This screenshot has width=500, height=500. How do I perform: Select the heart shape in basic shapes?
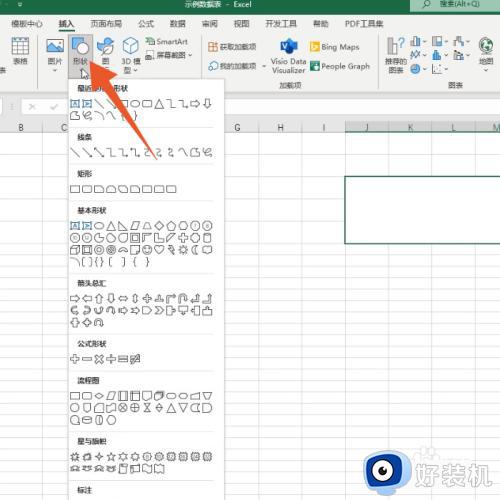pyautogui.click(x=159, y=250)
